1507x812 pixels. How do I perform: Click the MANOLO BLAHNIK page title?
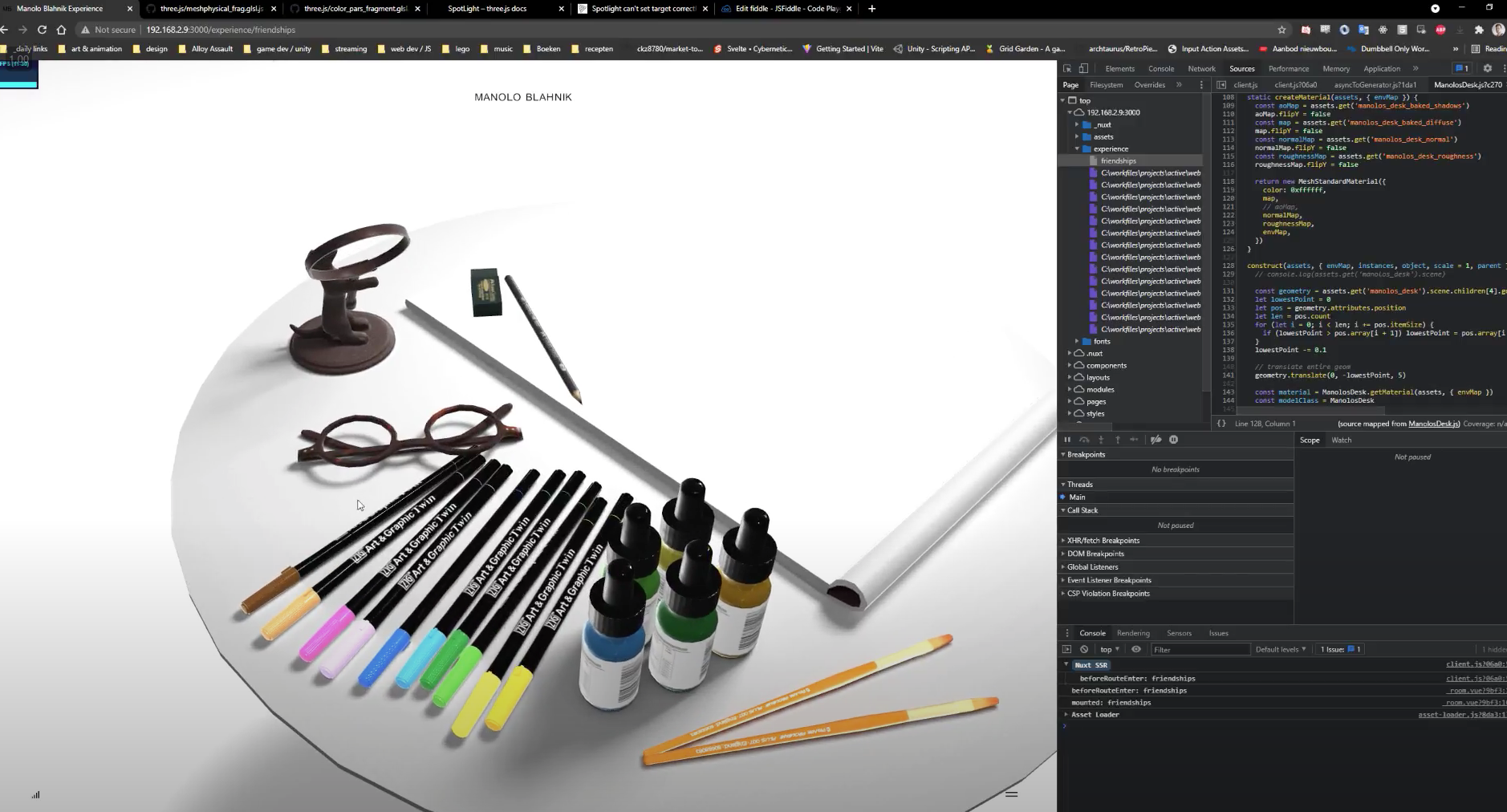523,97
